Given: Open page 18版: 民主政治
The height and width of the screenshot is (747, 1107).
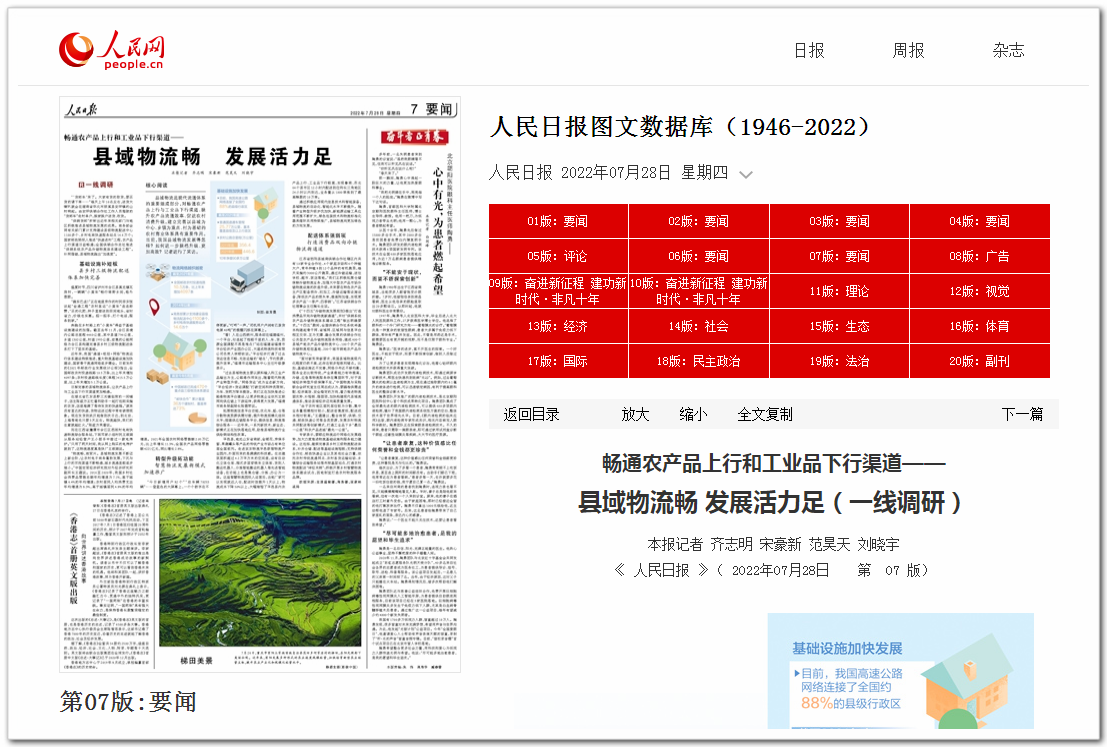Looking at the screenshot, I should [699, 361].
